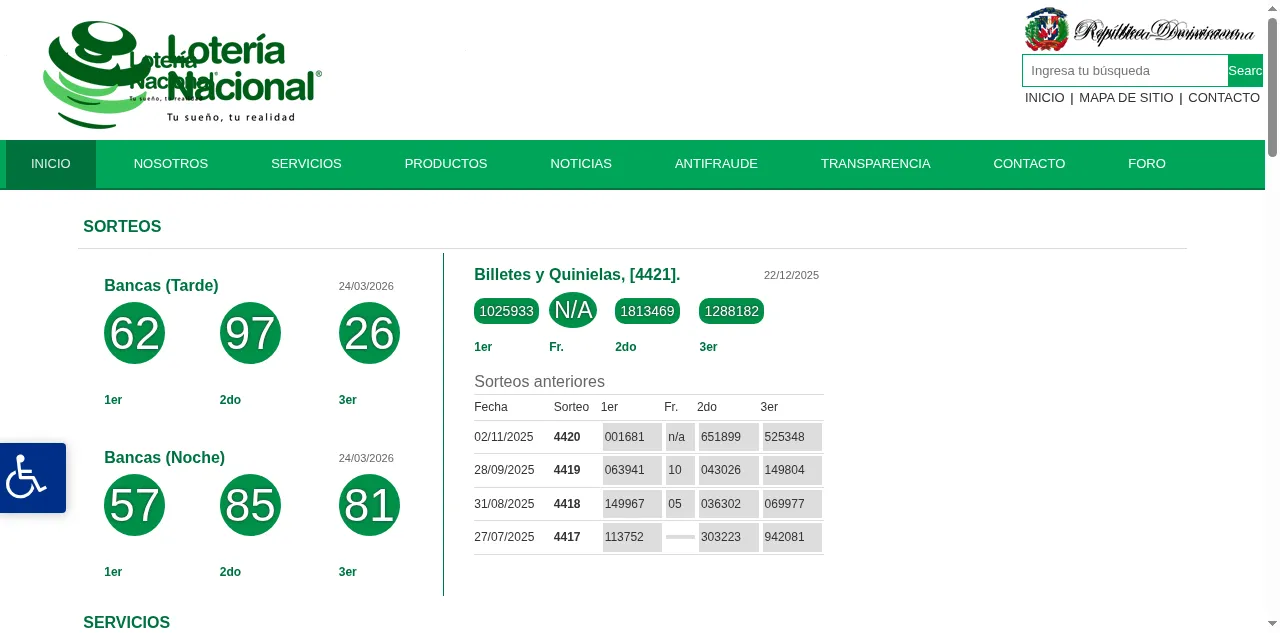Click the second prize badge 1813469
This screenshot has width=1280, height=633.
647,311
